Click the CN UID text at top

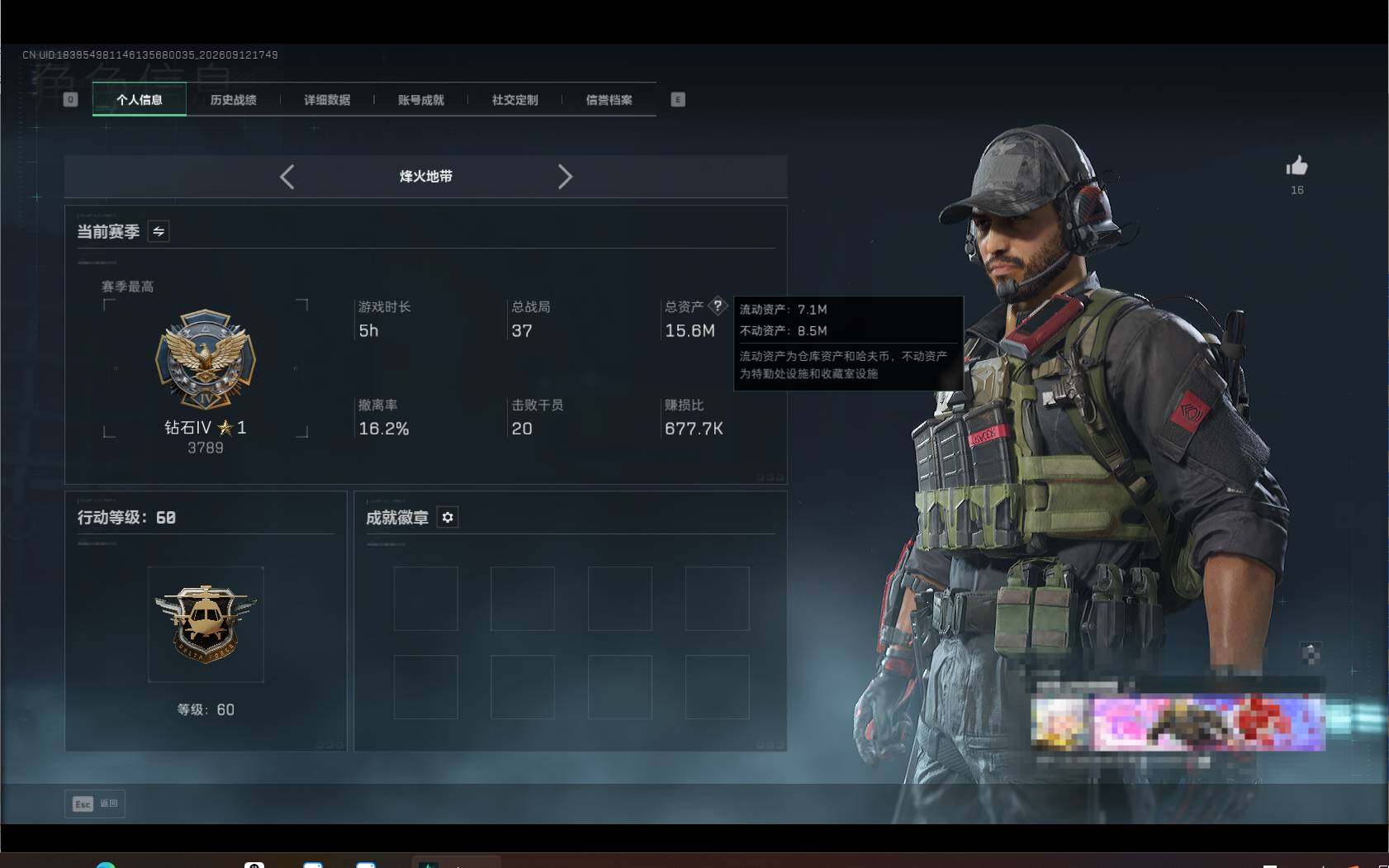coord(149,55)
